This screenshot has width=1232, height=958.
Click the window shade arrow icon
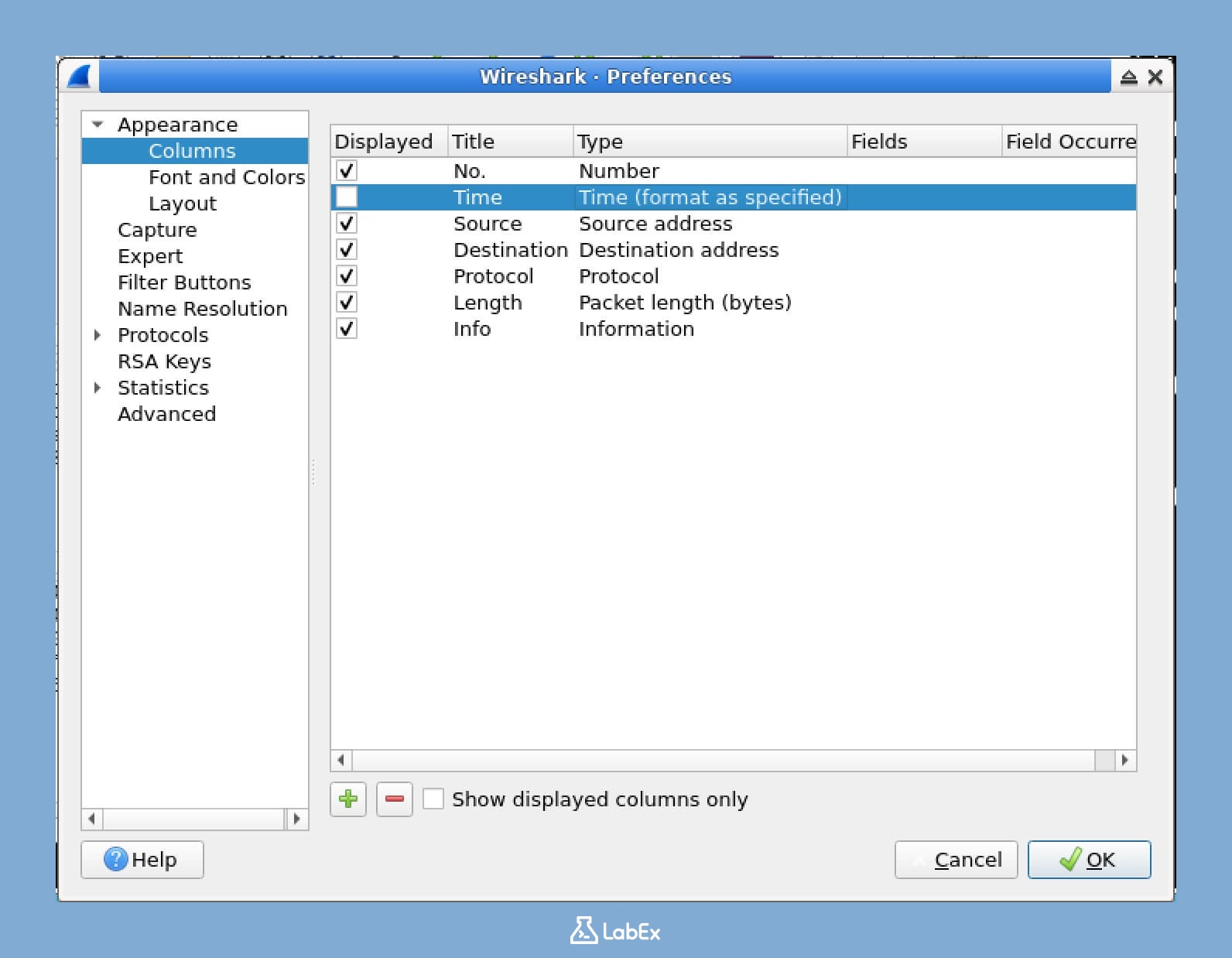[1128, 77]
